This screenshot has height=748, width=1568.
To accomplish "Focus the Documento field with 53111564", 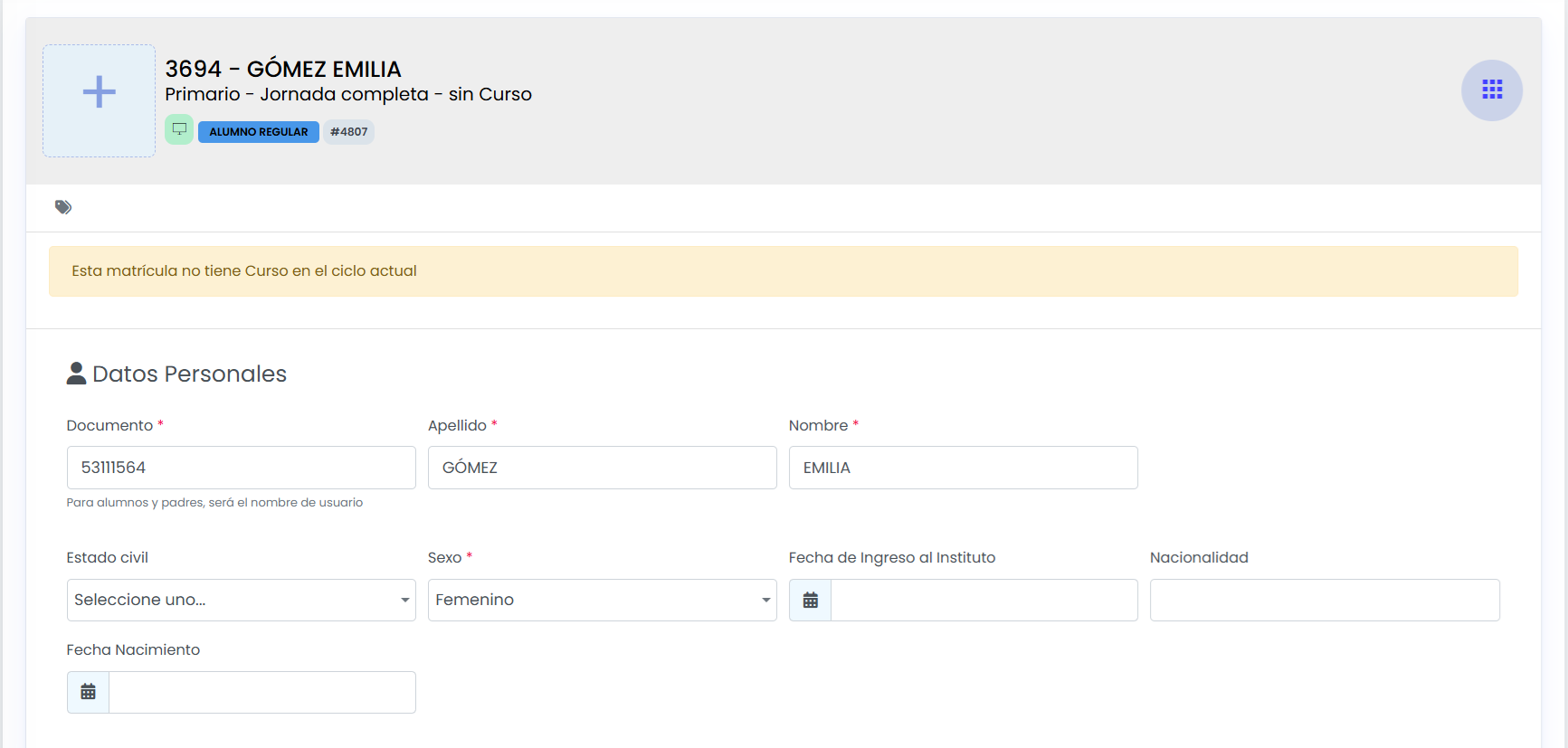I will pos(242,468).
